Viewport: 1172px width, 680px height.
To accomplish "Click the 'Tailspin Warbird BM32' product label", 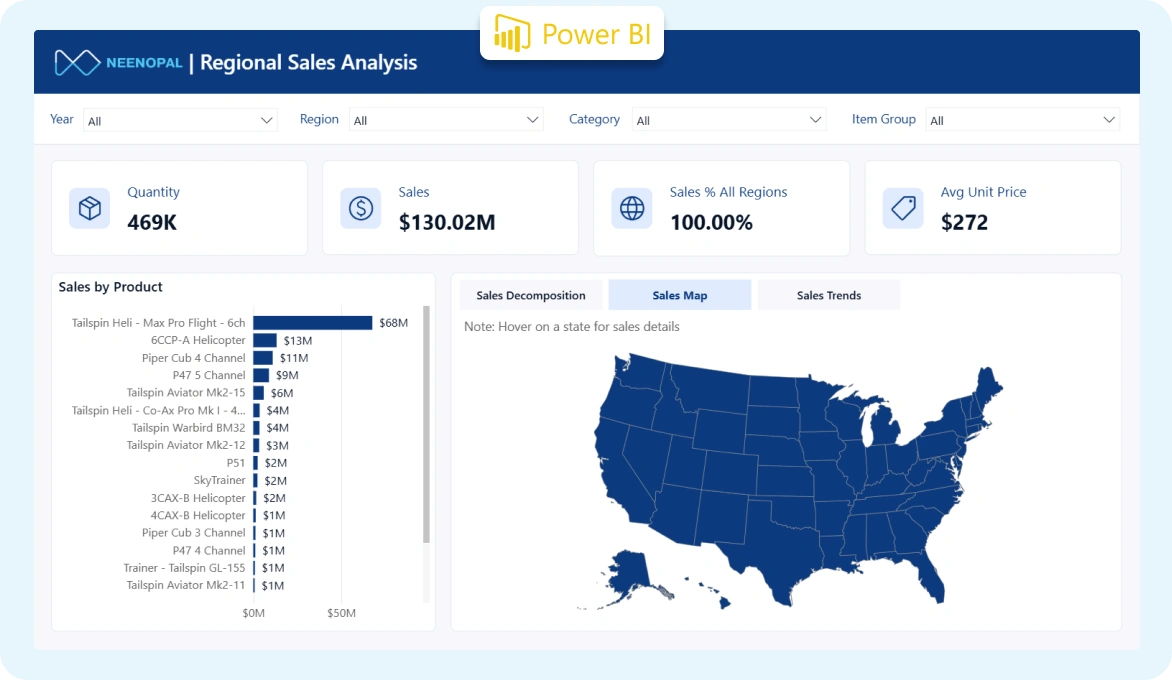I will point(188,427).
